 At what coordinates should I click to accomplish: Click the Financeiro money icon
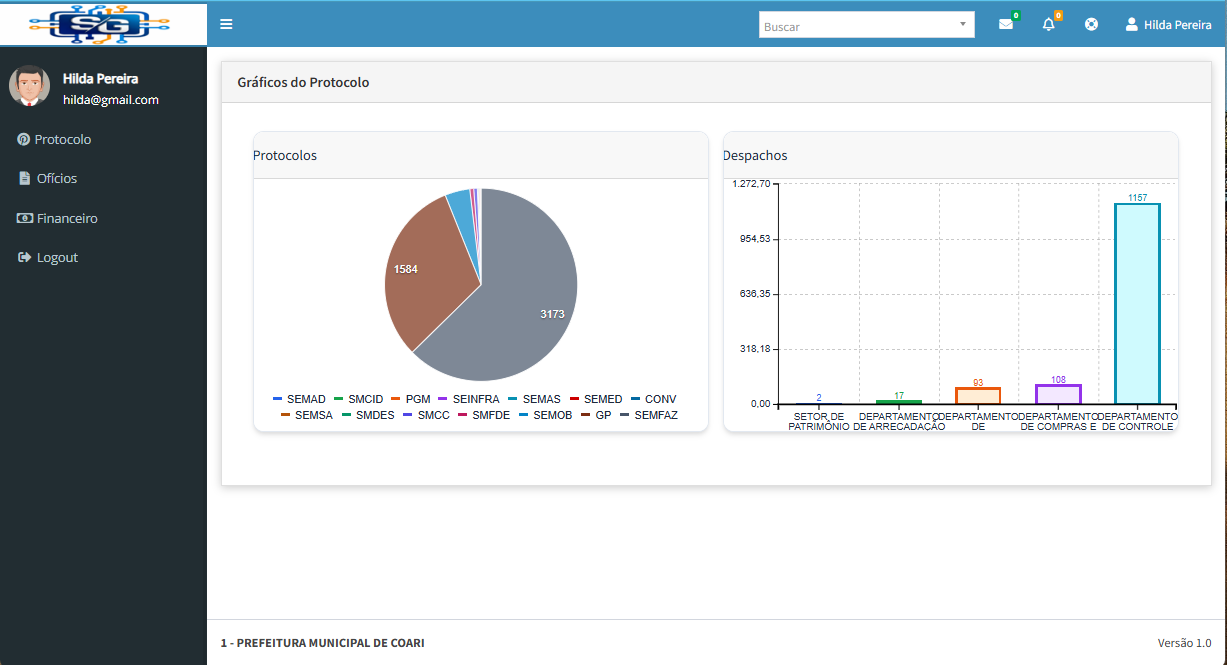25,218
